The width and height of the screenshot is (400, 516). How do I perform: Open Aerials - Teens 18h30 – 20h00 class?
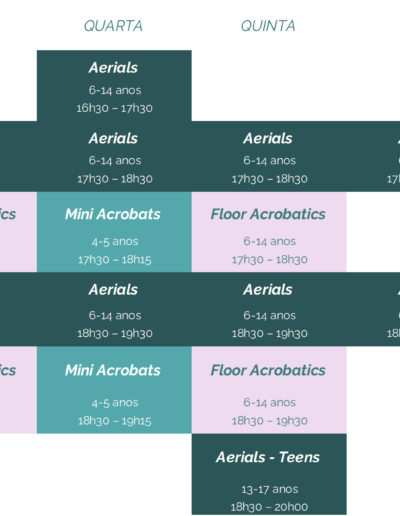[269, 474]
